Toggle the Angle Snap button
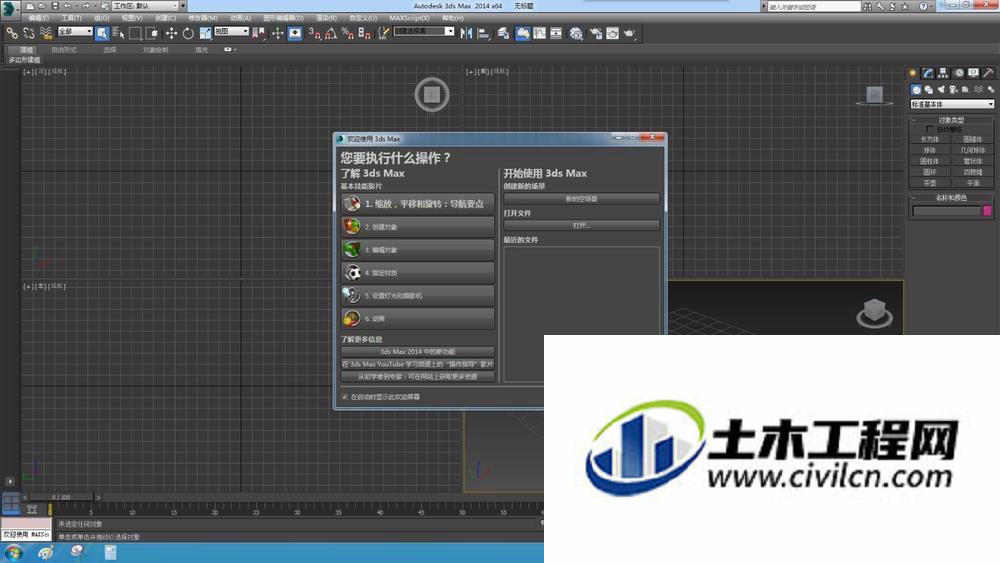1000x563 pixels. tap(331, 33)
